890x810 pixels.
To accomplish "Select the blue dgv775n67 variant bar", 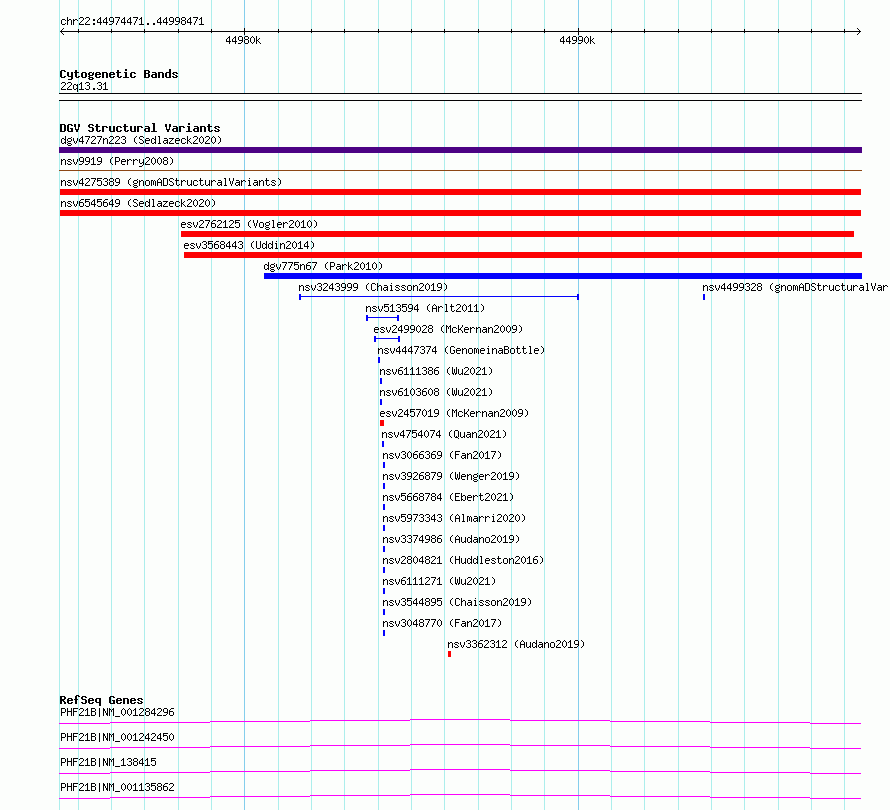I will (562, 276).
